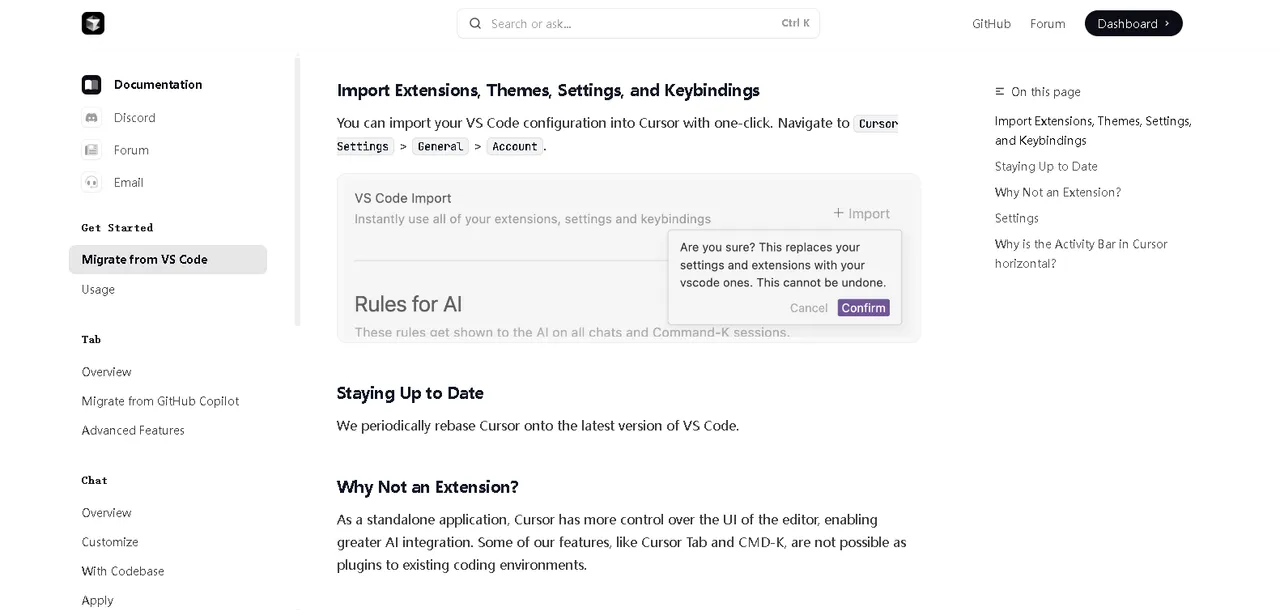The height and width of the screenshot is (610, 1280).
Task: Open Advanced Features under Tab
Action: pos(133,430)
